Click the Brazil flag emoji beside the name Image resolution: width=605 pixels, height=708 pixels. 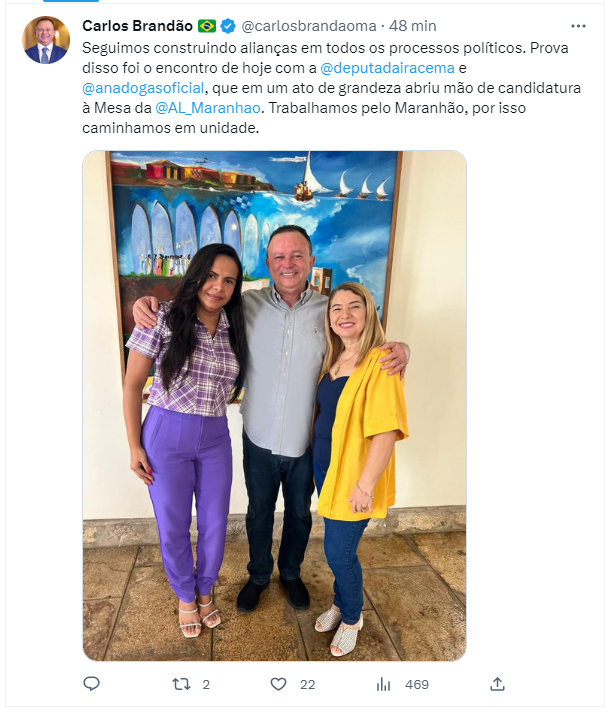click(207, 26)
